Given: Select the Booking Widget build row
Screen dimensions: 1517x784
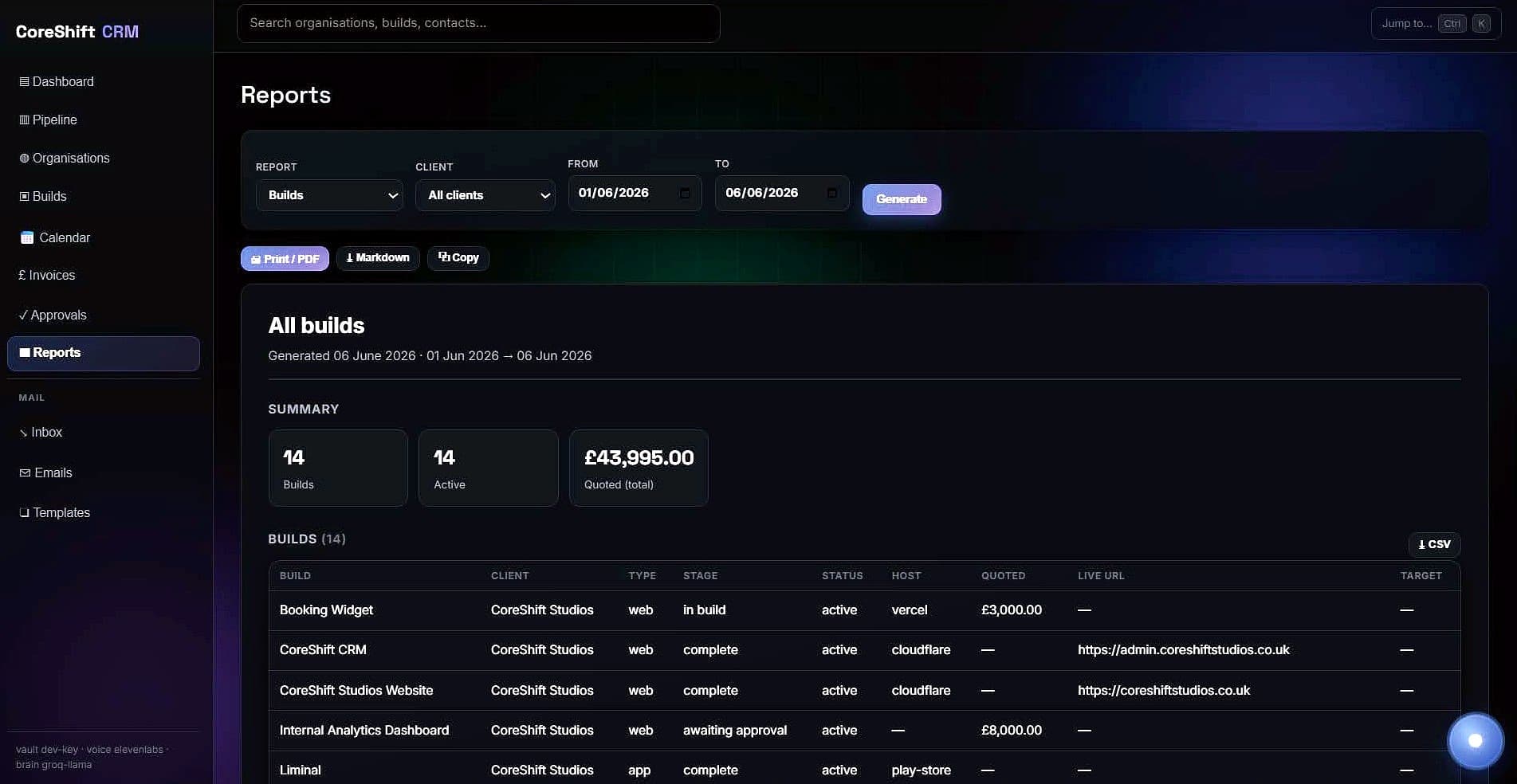Looking at the screenshot, I should coord(864,610).
